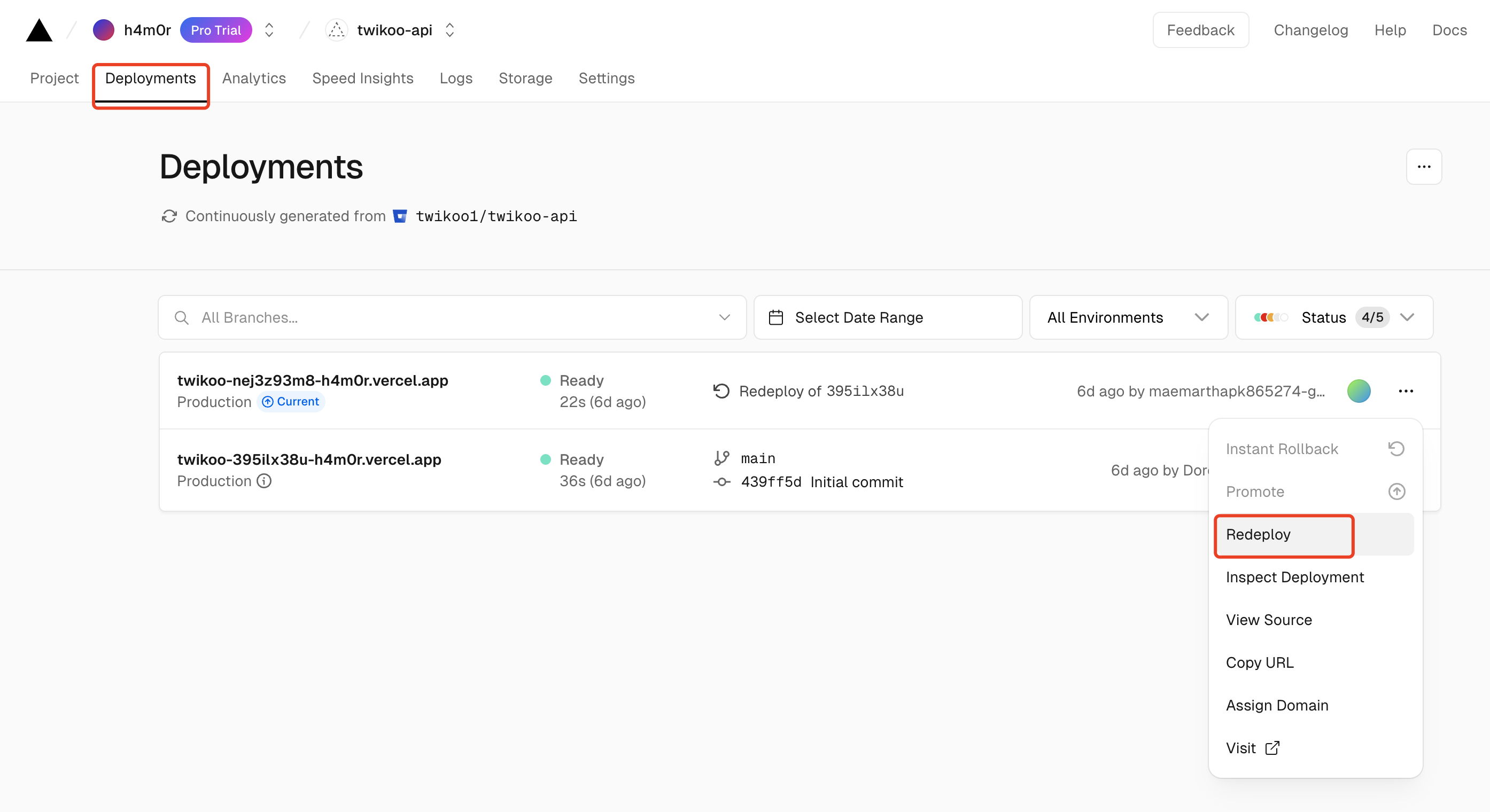Click the continuously generated sync icon
Screen dimensions: 1490x812
click(x=169, y=216)
